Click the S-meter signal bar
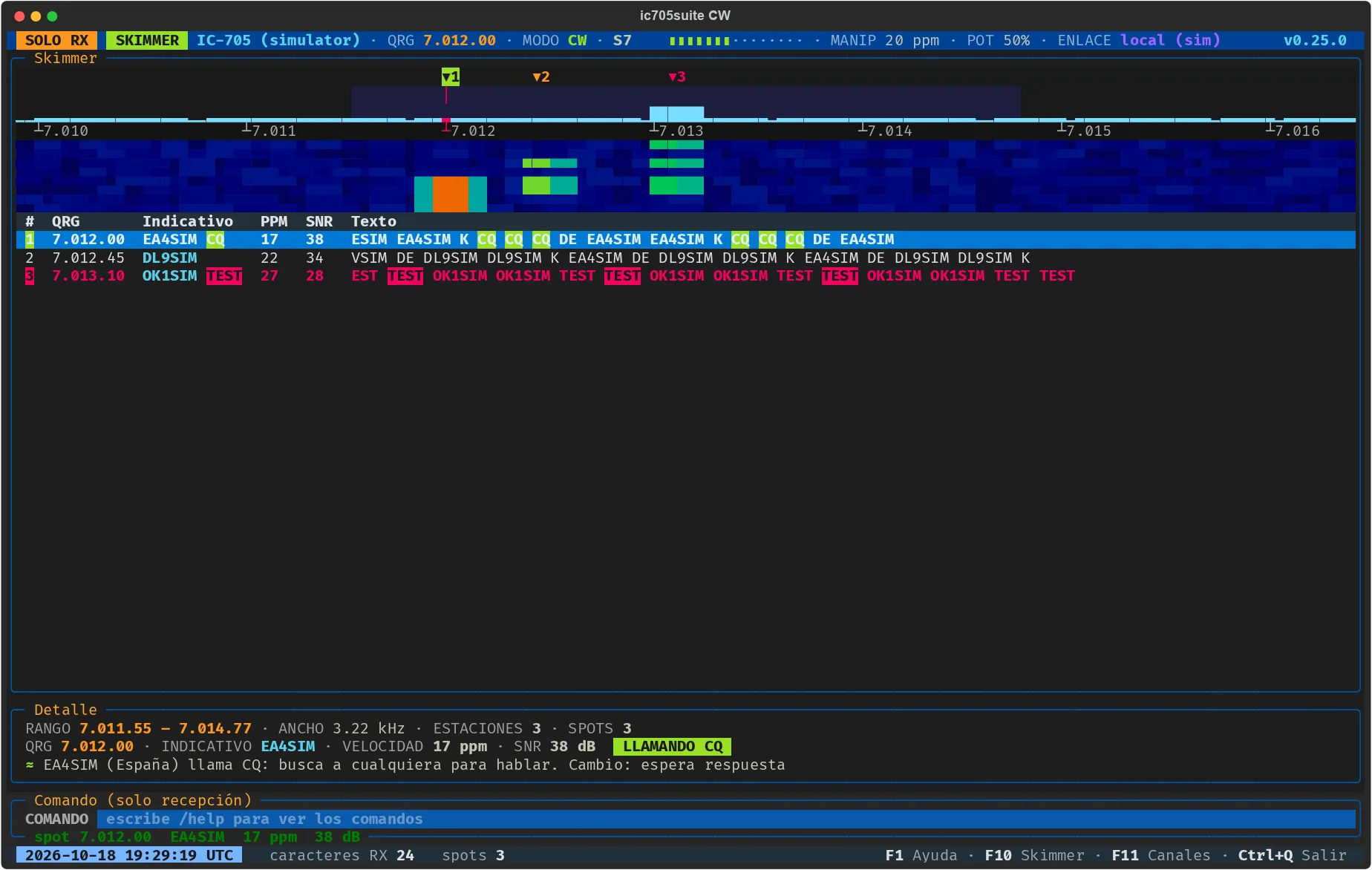The height and width of the screenshot is (870, 1372). (x=736, y=40)
